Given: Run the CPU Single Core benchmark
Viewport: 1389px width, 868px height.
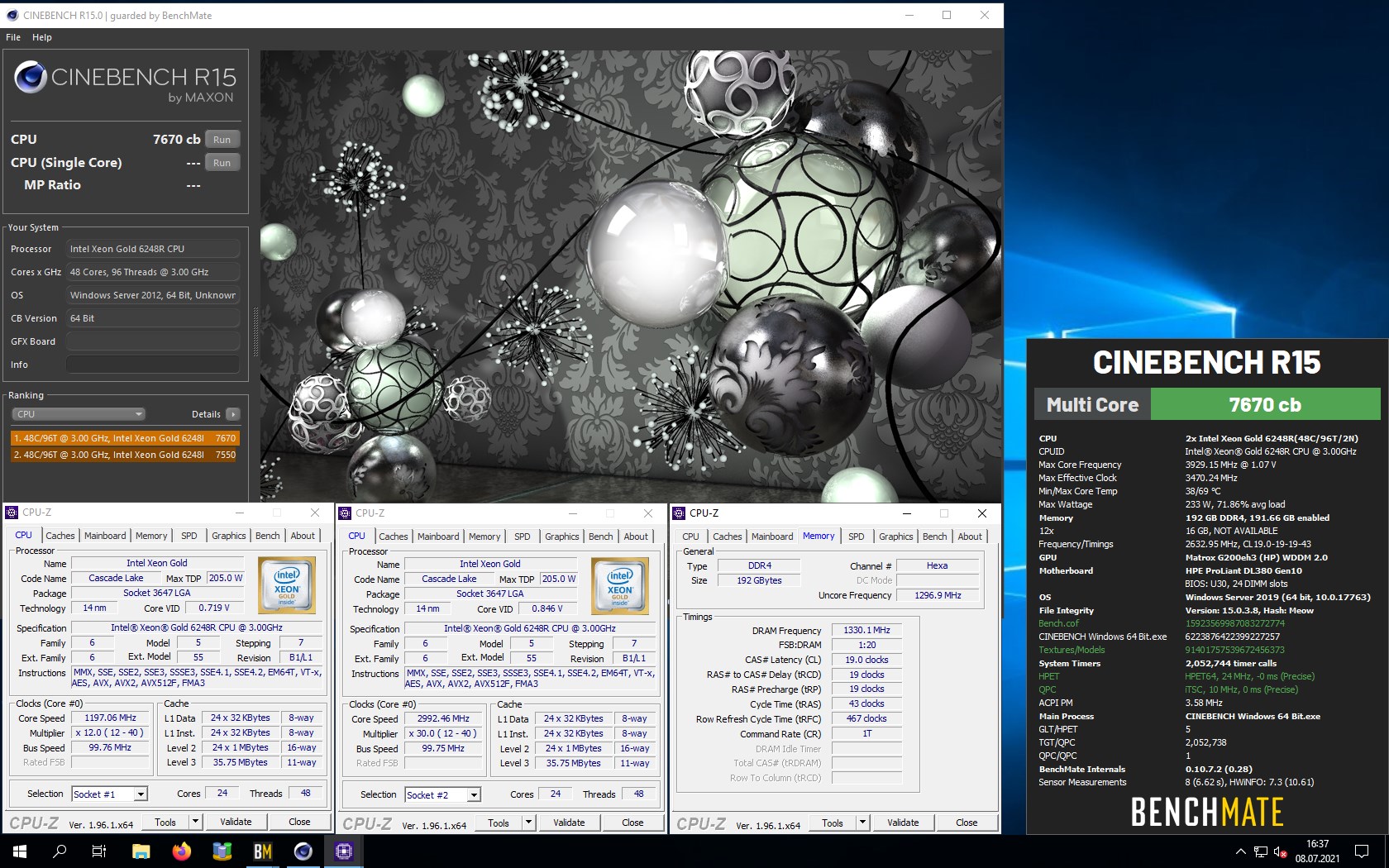Looking at the screenshot, I should pos(222,163).
